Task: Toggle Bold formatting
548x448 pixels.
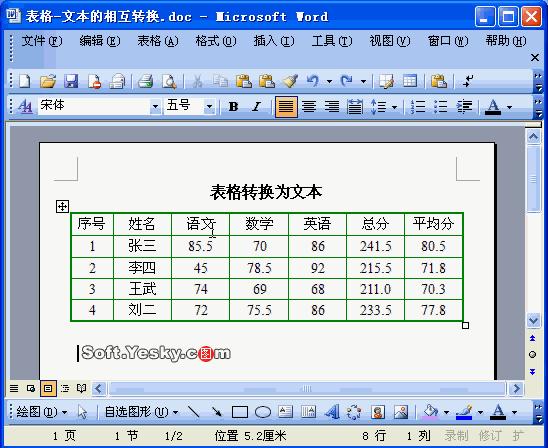Action: (233, 106)
